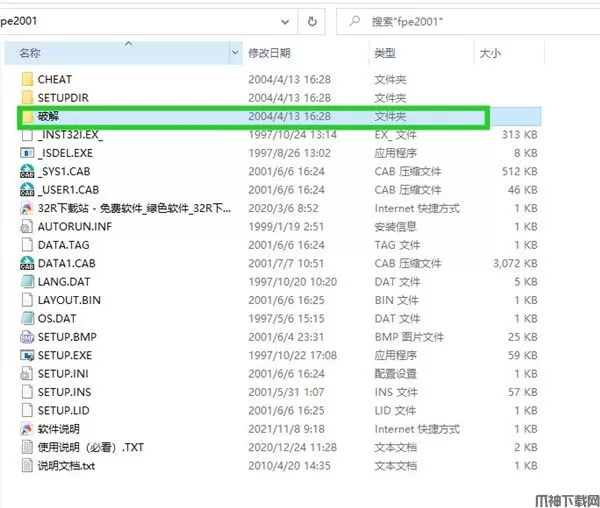Click the size value 3,072 KB
The image size is (600, 508).
point(515,263)
